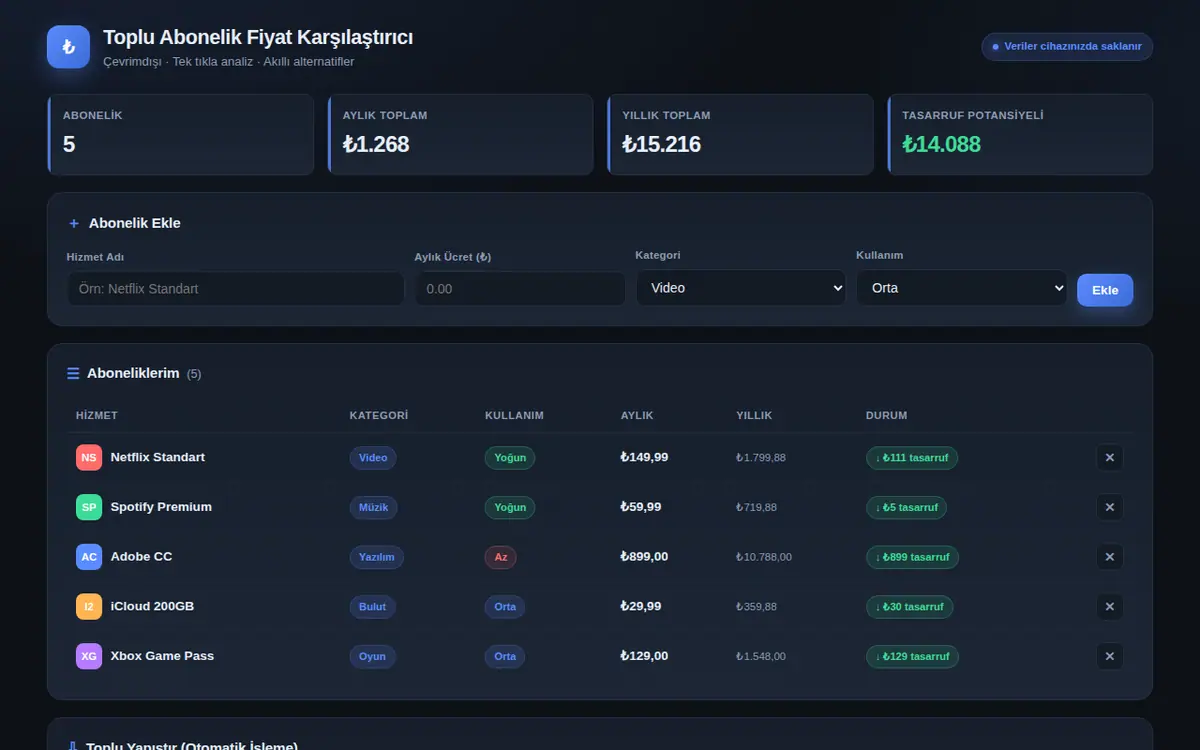The width and height of the screenshot is (1200, 750).
Task: Open the Kategori dropdown
Action: point(742,288)
